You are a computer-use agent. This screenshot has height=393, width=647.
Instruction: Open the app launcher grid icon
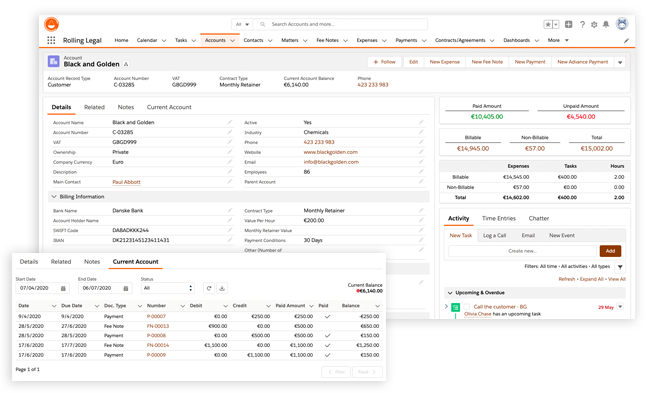pyautogui.click(x=51, y=40)
